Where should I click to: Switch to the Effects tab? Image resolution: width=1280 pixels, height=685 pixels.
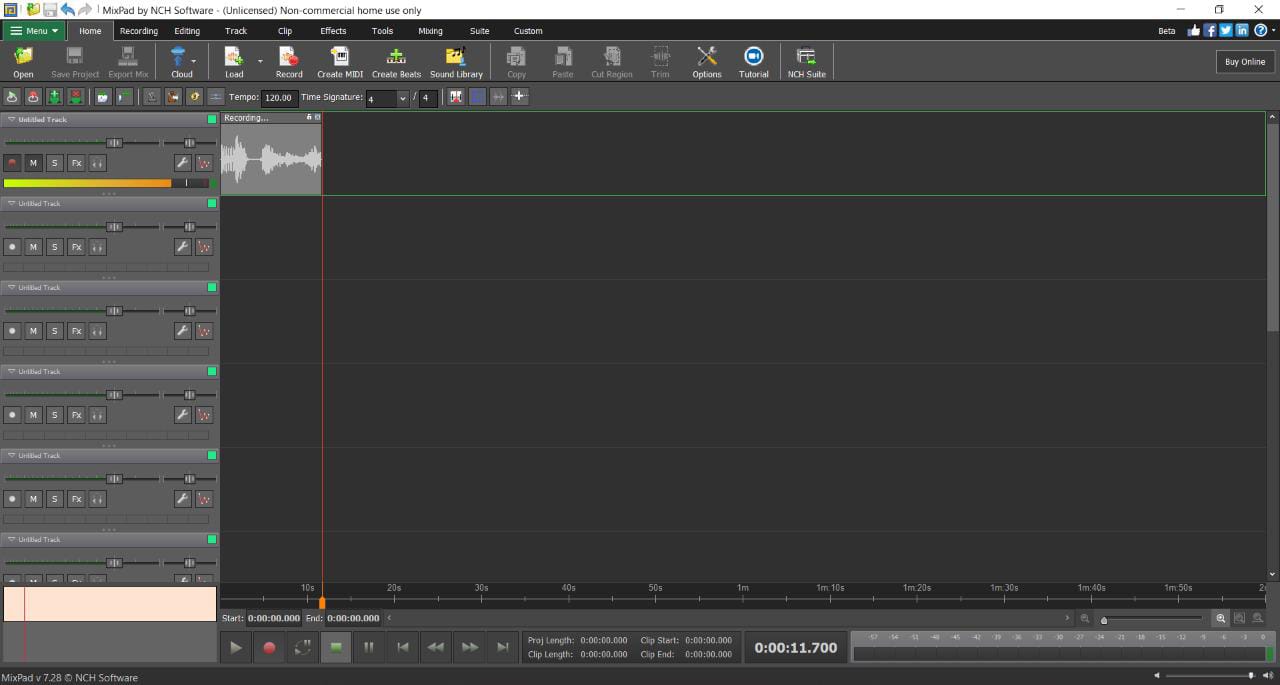pyautogui.click(x=333, y=31)
